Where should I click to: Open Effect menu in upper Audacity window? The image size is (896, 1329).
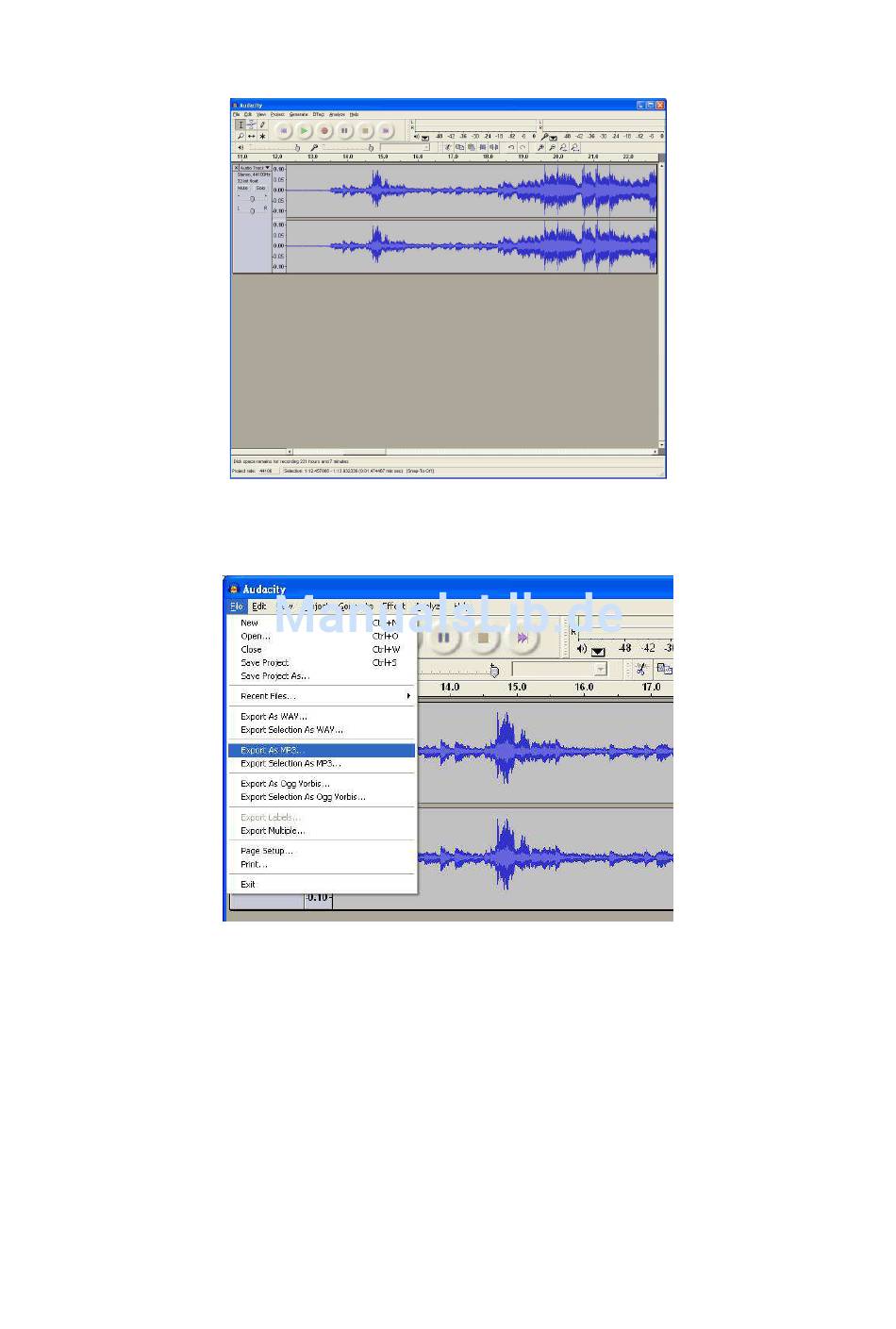tap(319, 114)
